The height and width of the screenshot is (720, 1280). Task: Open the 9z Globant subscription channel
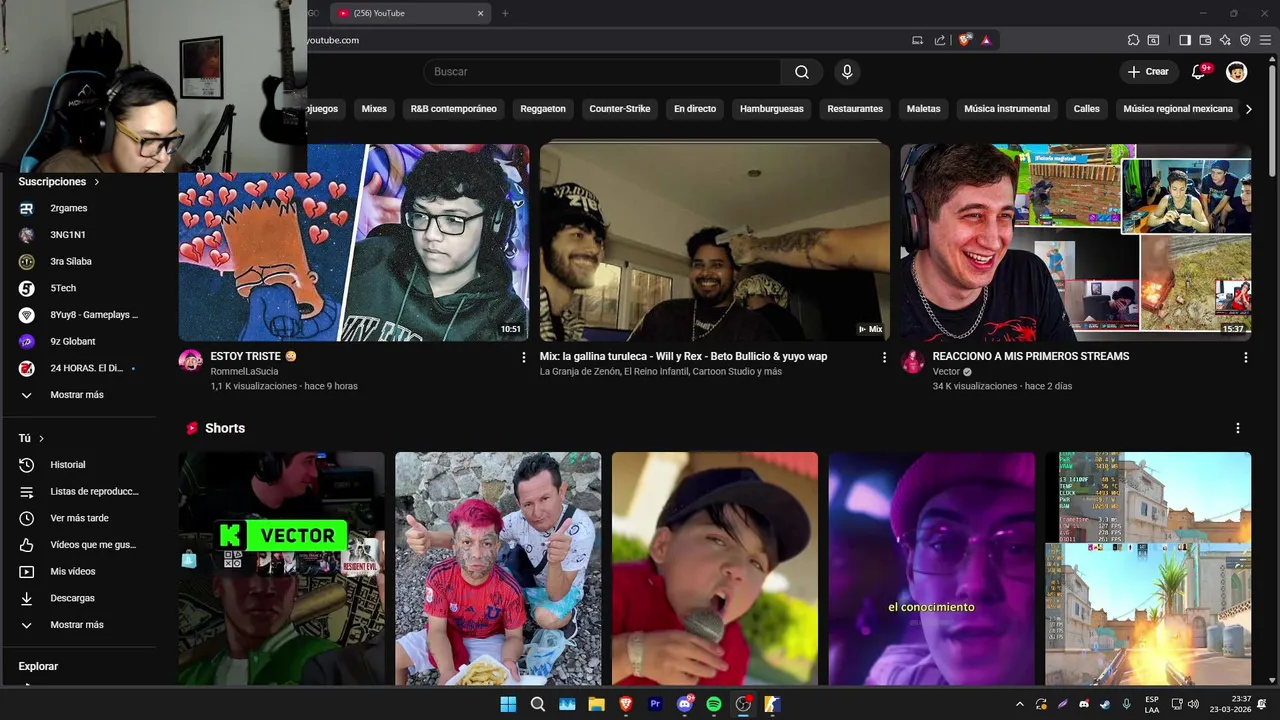click(80, 341)
